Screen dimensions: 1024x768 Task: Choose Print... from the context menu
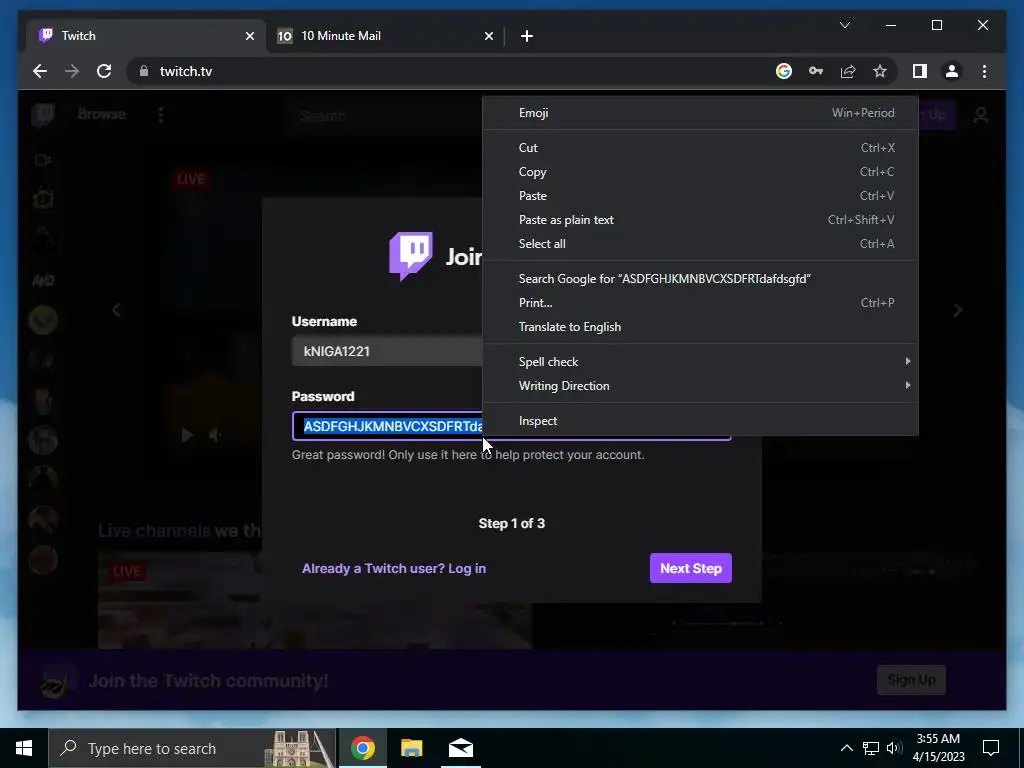[x=700, y=303]
